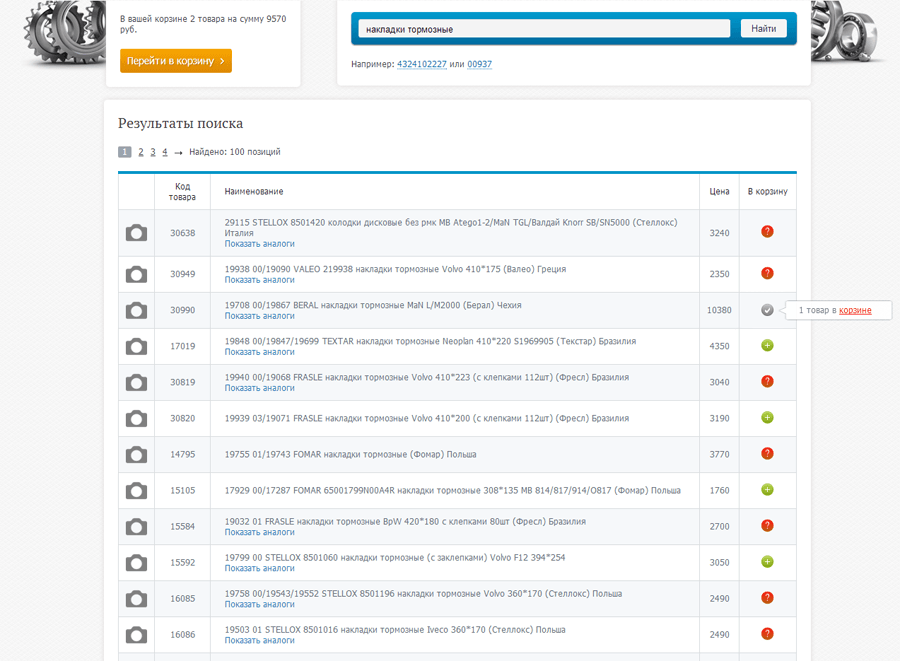Open photo for product 15105

[136, 491]
